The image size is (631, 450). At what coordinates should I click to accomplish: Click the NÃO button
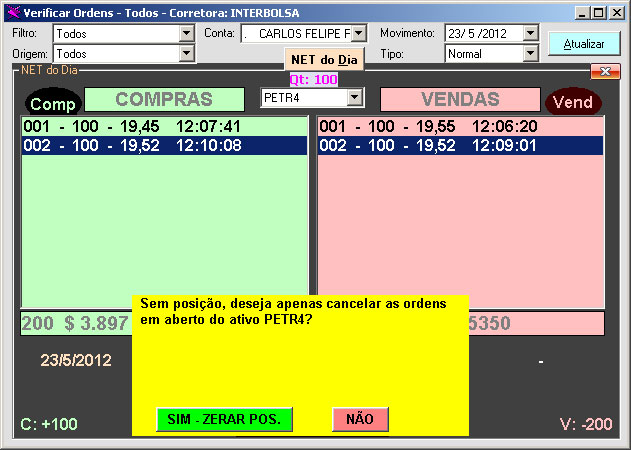pos(360,419)
